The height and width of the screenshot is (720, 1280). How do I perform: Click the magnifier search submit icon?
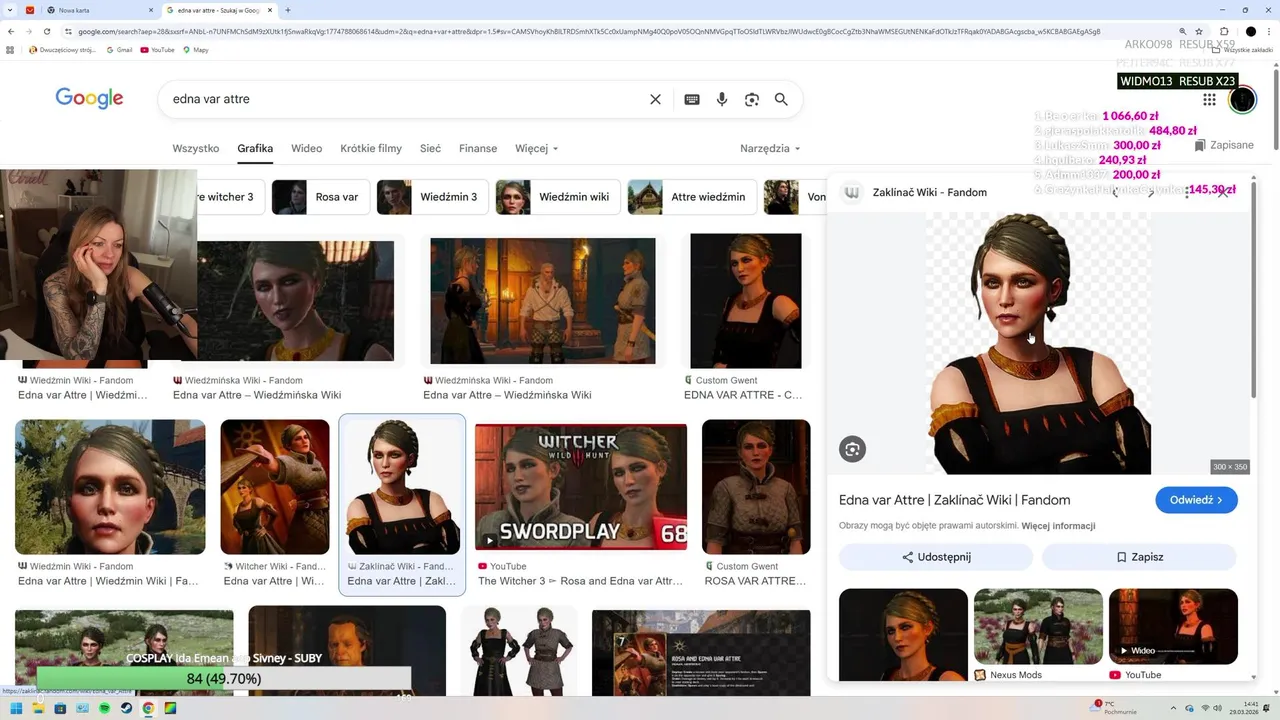pyautogui.click(x=781, y=99)
